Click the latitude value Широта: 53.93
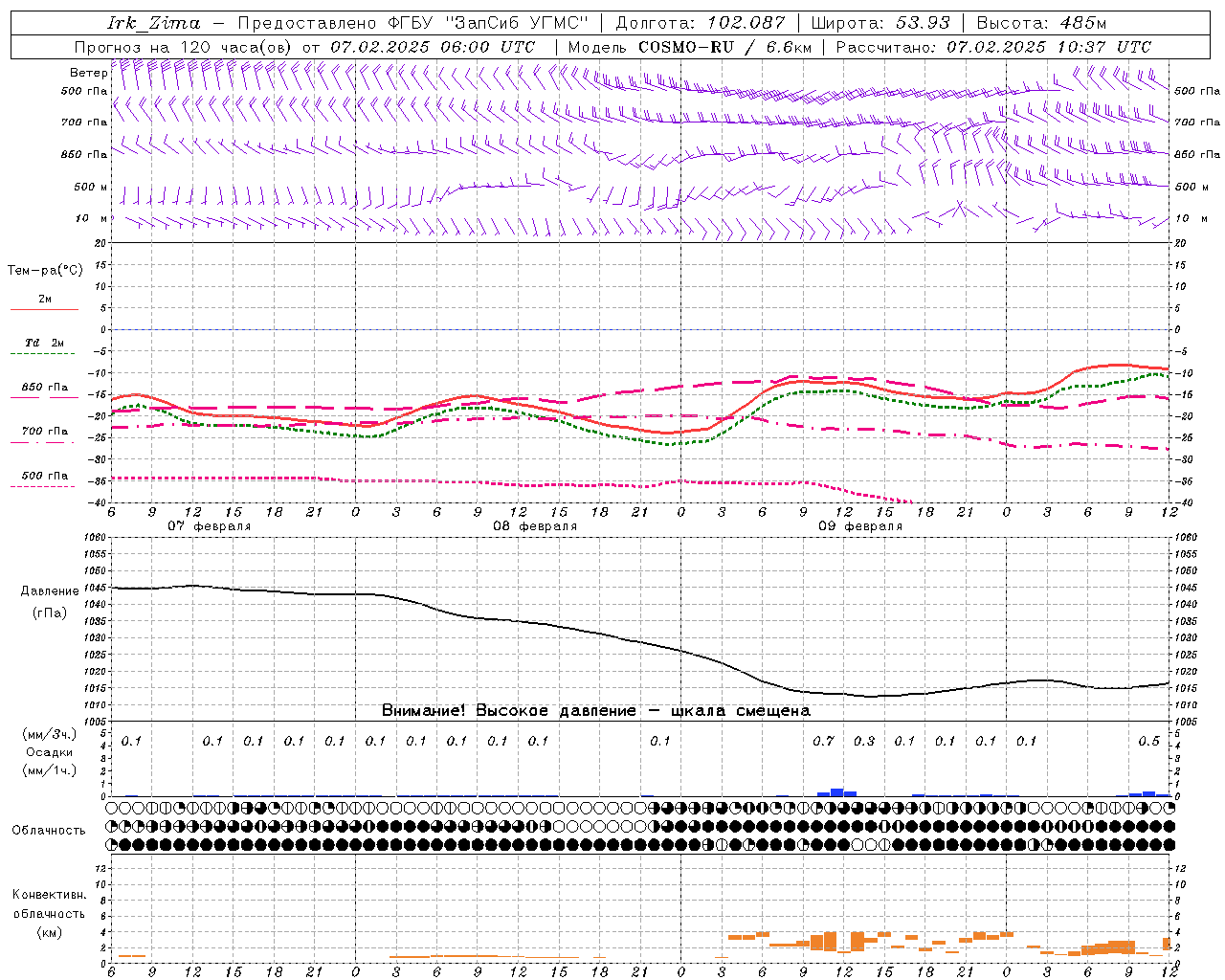The image size is (1225, 980). 880,23
